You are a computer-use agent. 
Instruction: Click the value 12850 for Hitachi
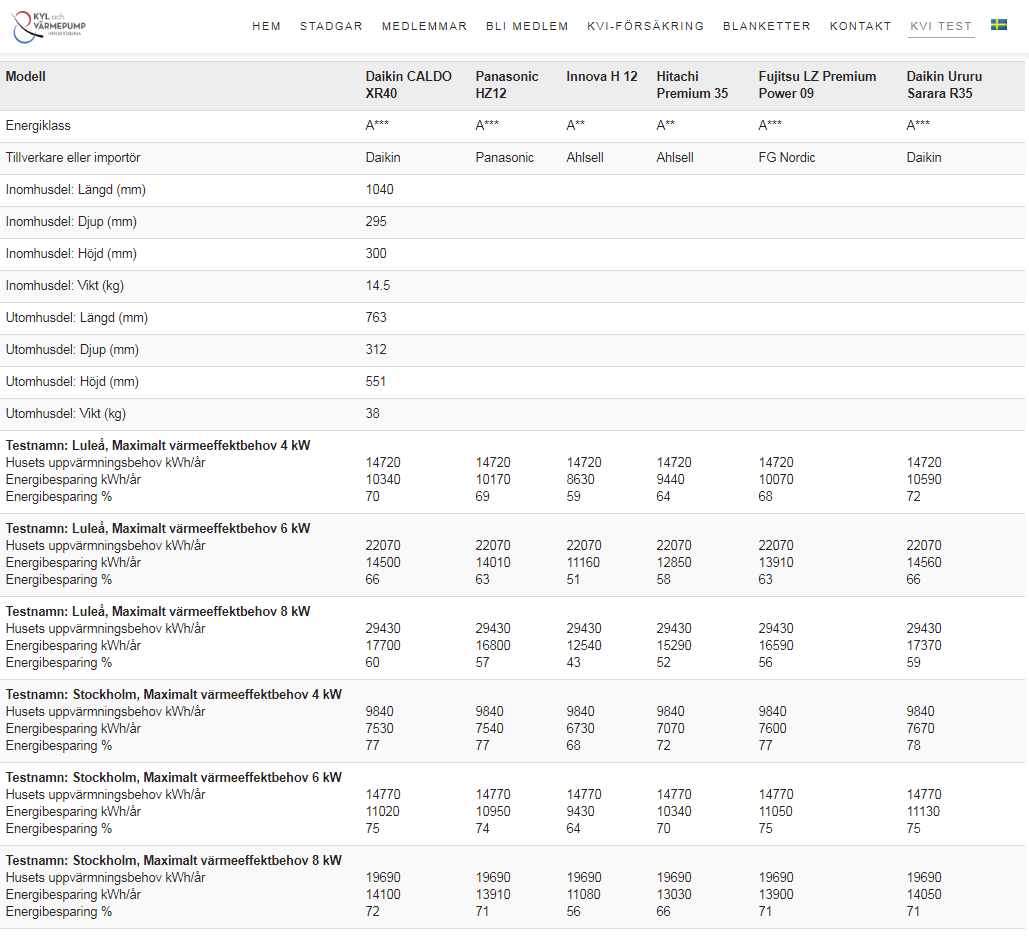674,563
